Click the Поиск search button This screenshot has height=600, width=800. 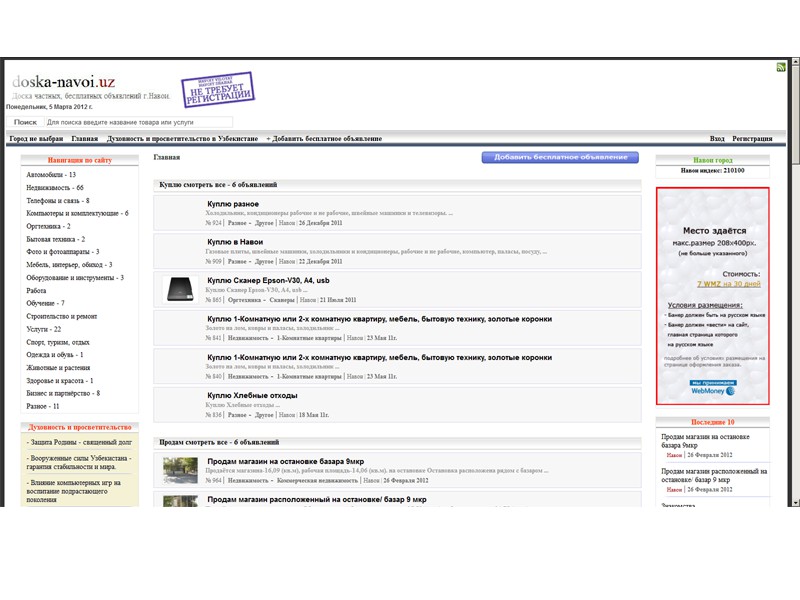tap(26, 122)
